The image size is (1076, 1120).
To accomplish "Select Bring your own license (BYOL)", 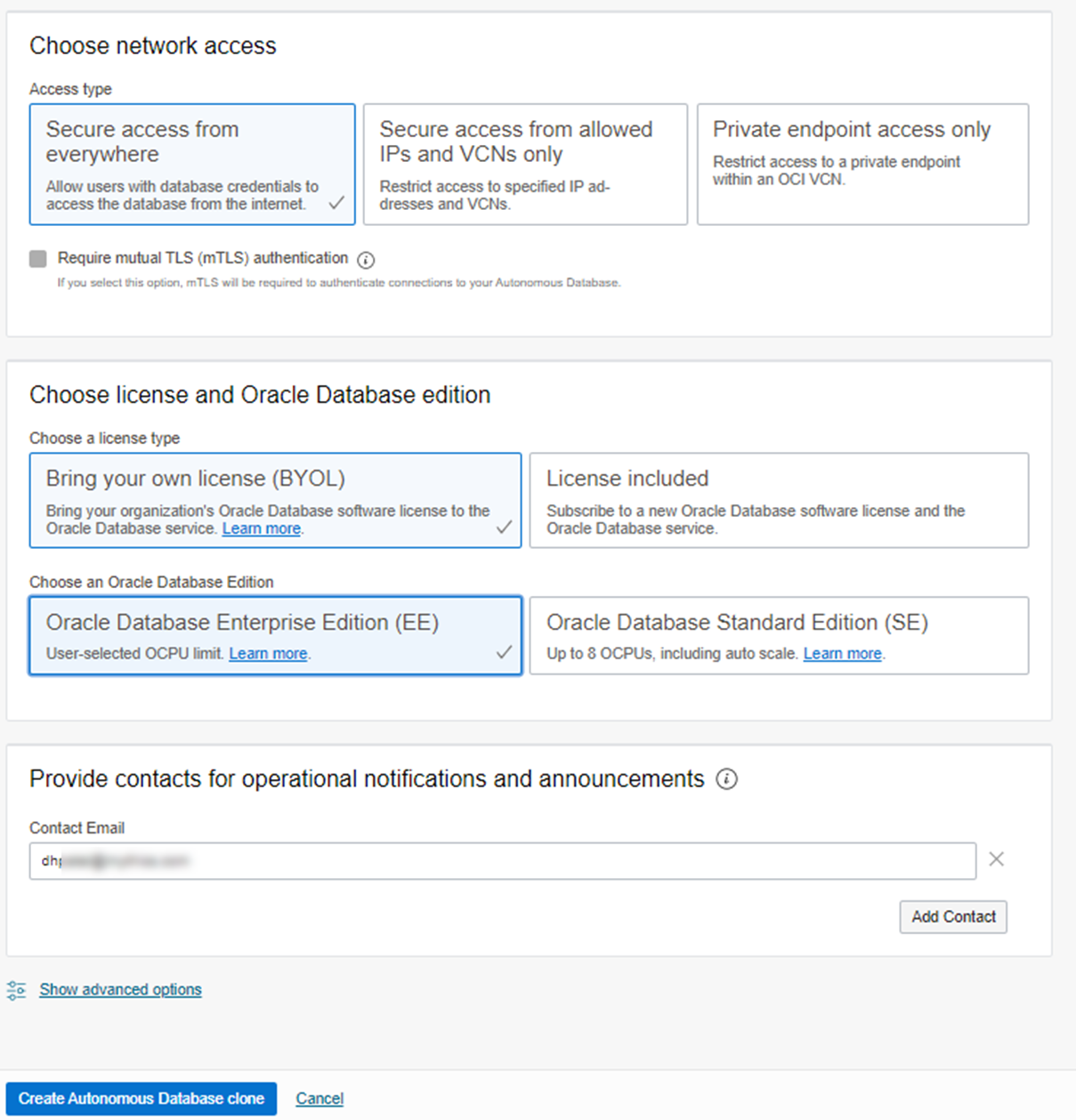I will (275, 500).
